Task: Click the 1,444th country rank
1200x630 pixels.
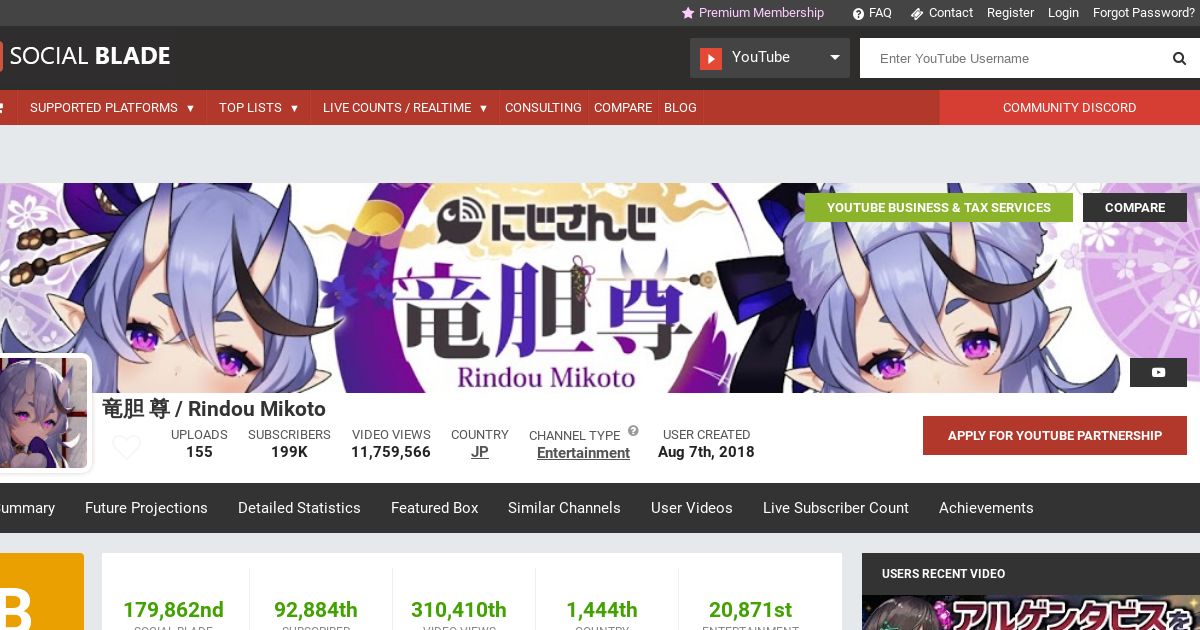Action: click(602, 610)
